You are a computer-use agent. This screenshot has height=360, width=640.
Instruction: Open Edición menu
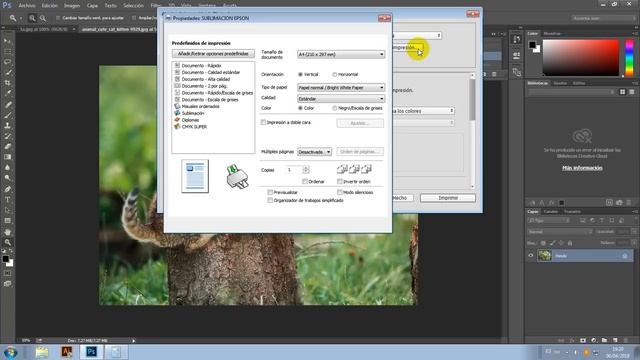(49, 6)
